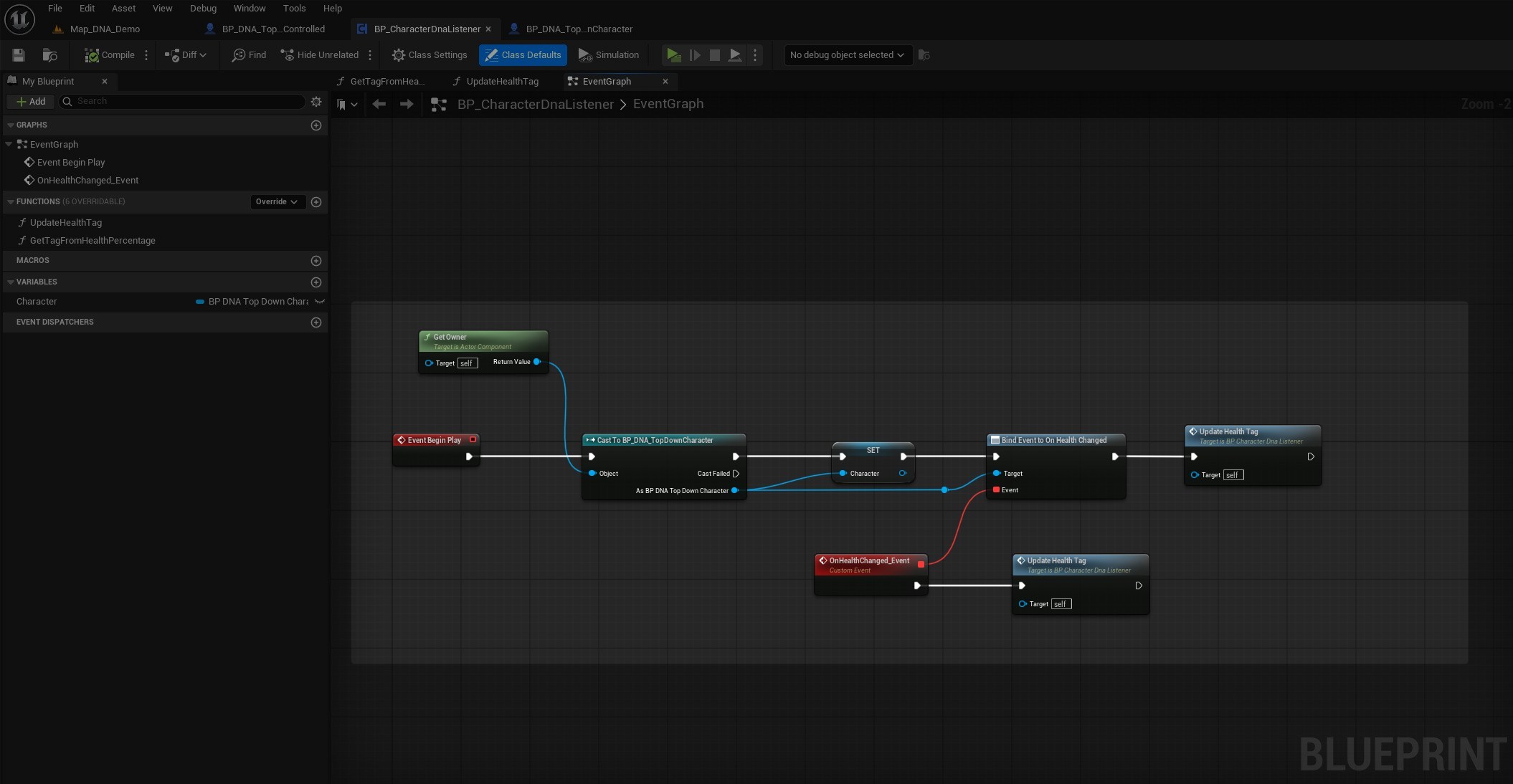Click the Add button in My Blueprint

coord(31,102)
